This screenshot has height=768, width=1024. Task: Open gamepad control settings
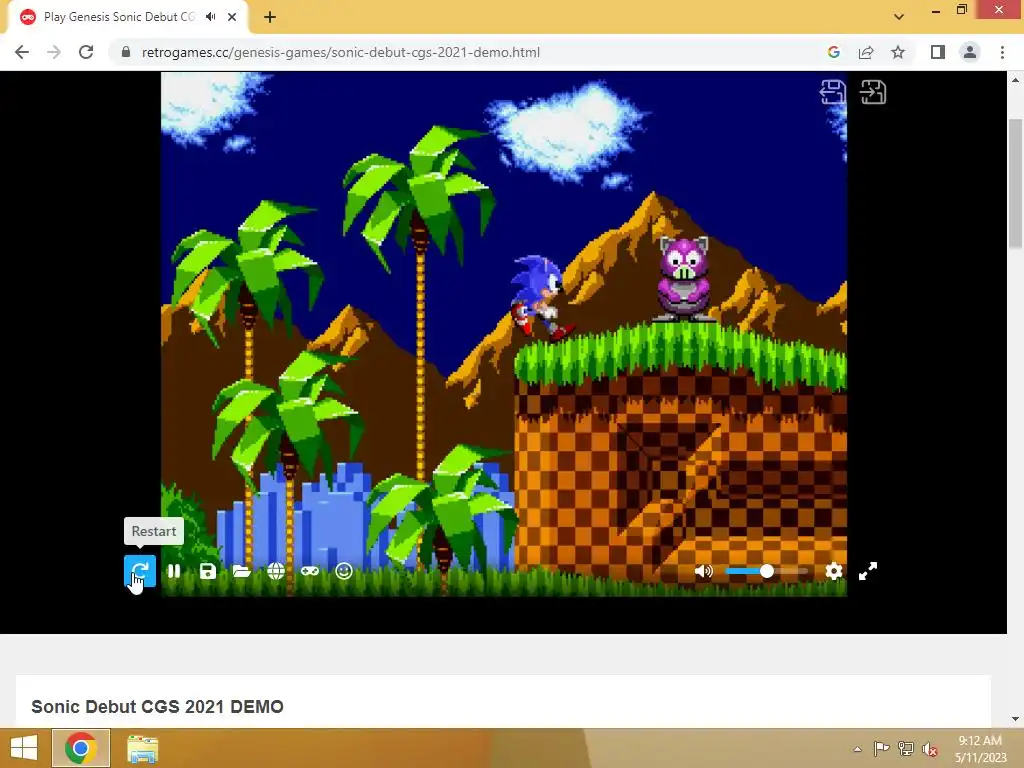point(310,571)
